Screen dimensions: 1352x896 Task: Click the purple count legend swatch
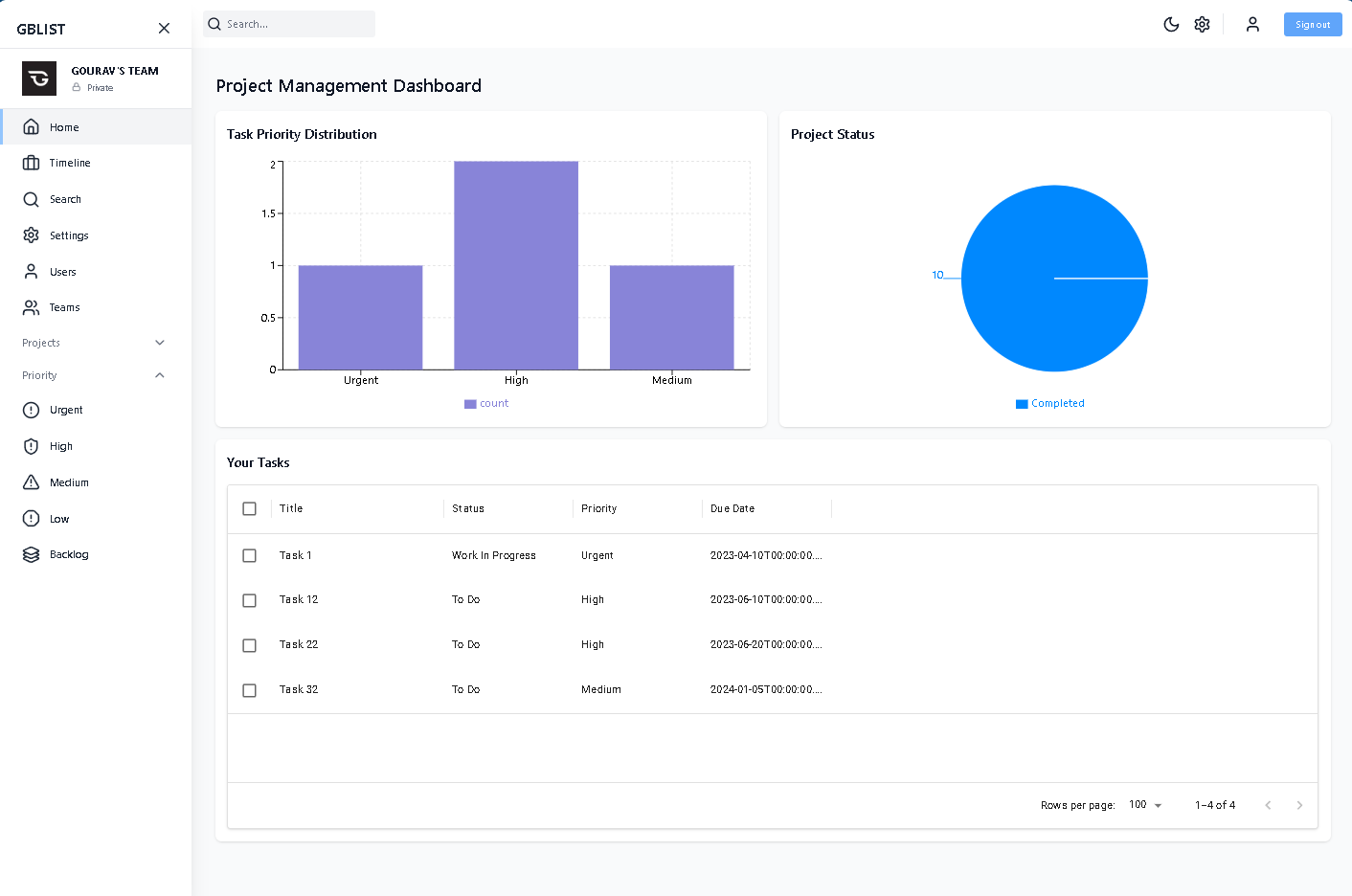pyautogui.click(x=470, y=404)
